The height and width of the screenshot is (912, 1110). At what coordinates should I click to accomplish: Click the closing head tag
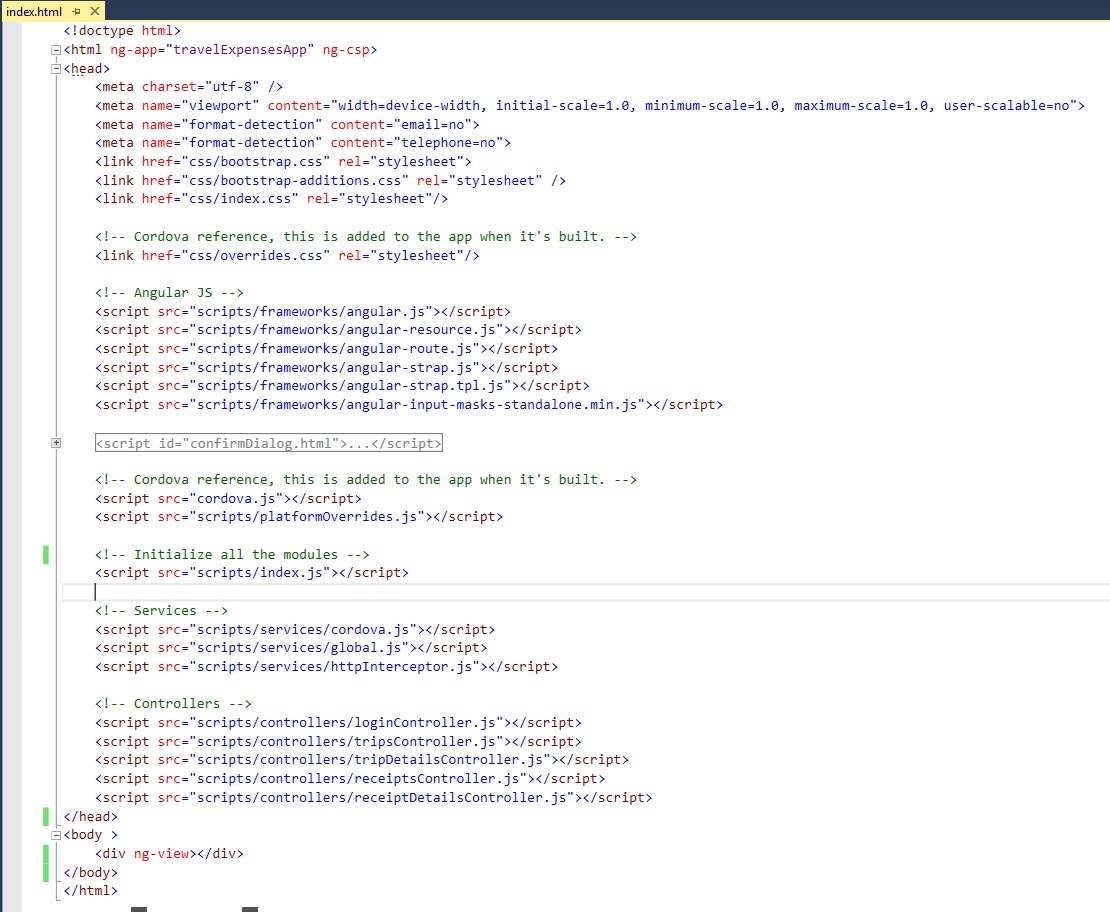click(91, 816)
